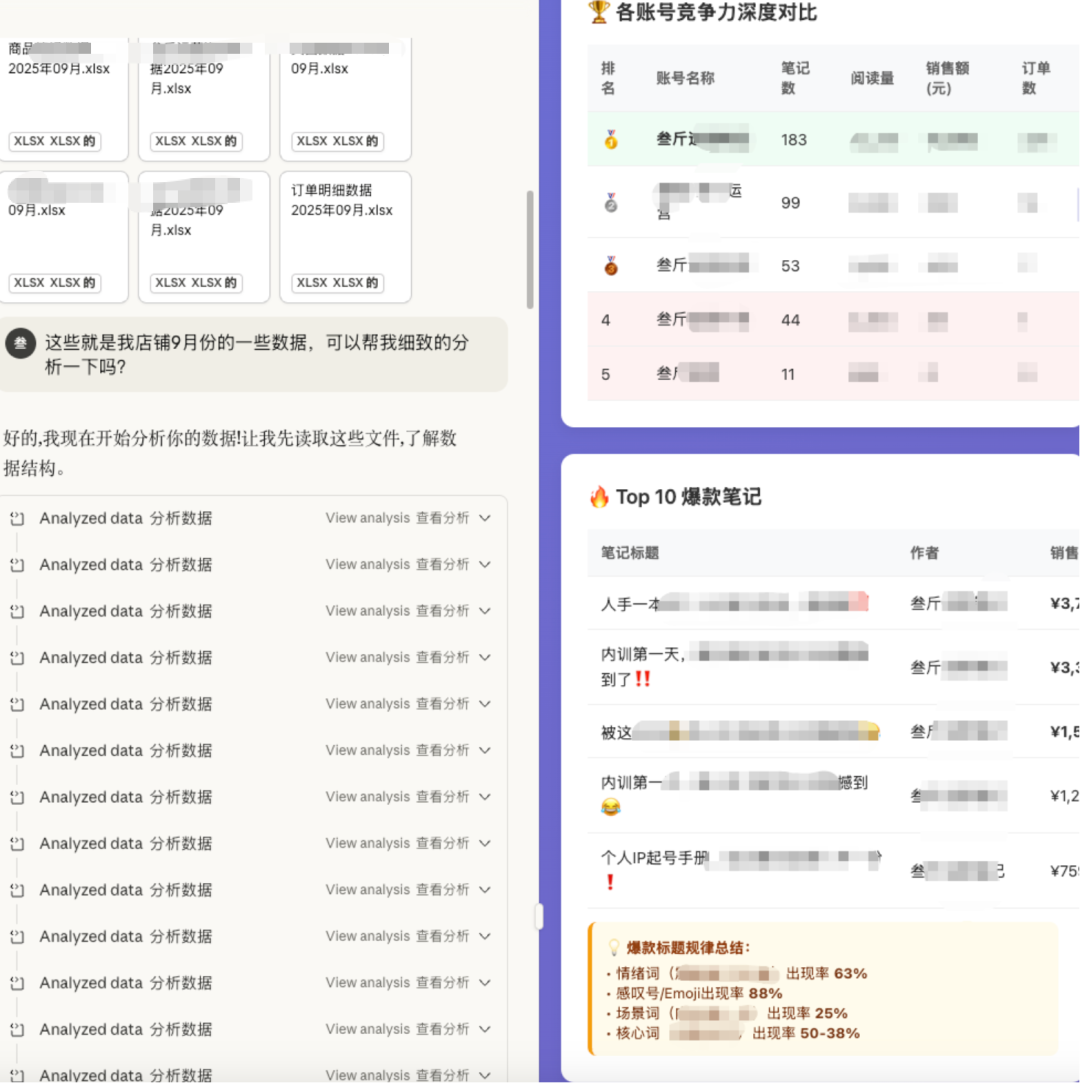Expand the first Analyzed data row chevron

(485, 518)
